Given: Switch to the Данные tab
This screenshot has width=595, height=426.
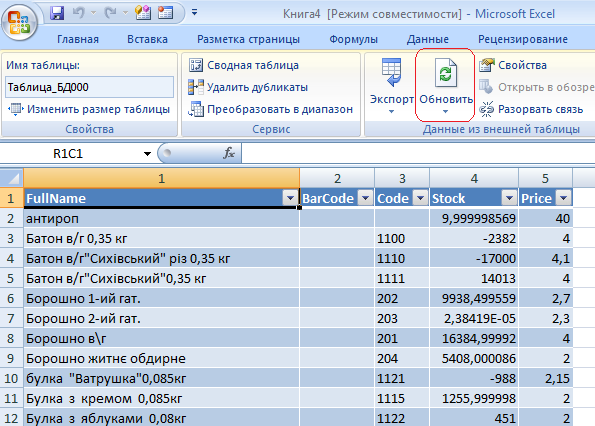Looking at the screenshot, I should [x=428, y=39].
